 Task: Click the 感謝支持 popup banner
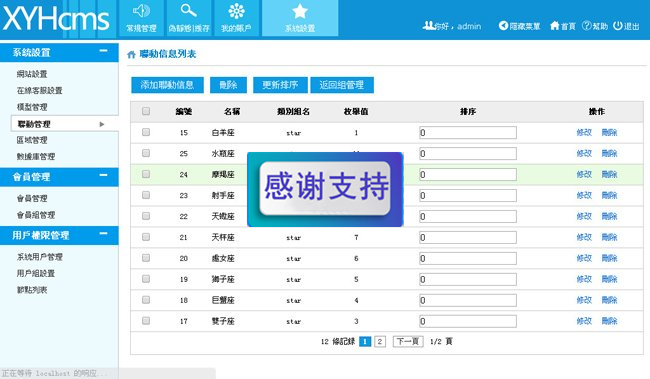[x=325, y=190]
